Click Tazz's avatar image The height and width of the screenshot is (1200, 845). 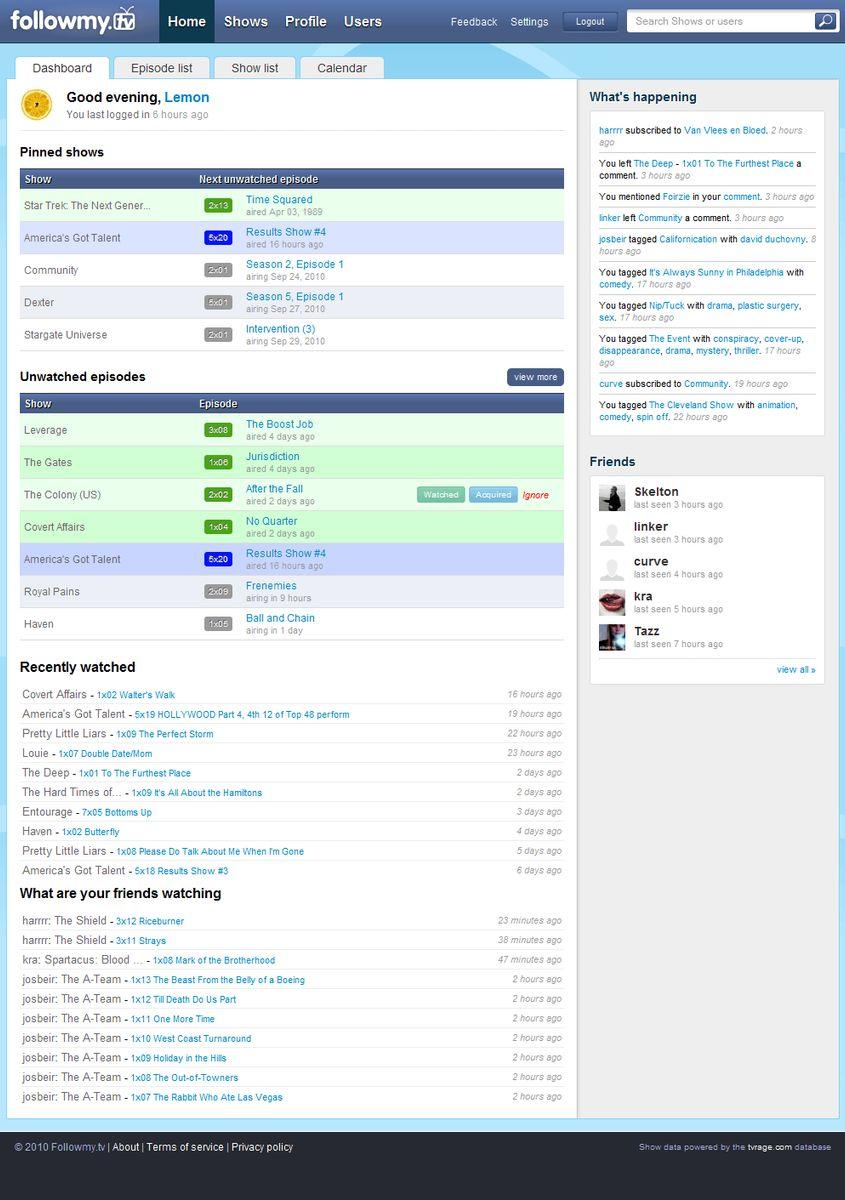click(x=612, y=638)
